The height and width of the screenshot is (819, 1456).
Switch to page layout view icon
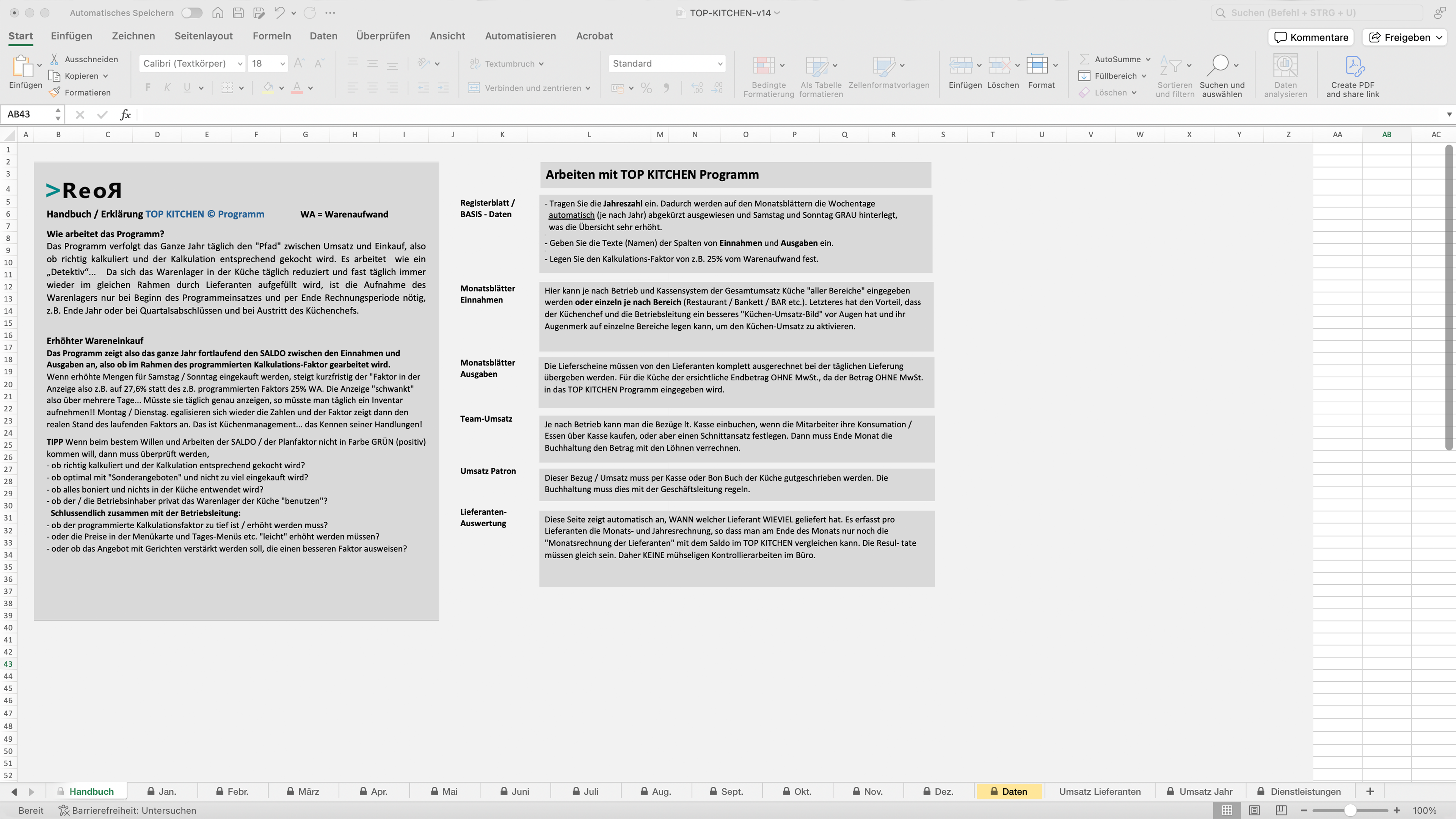(1254, 810)
